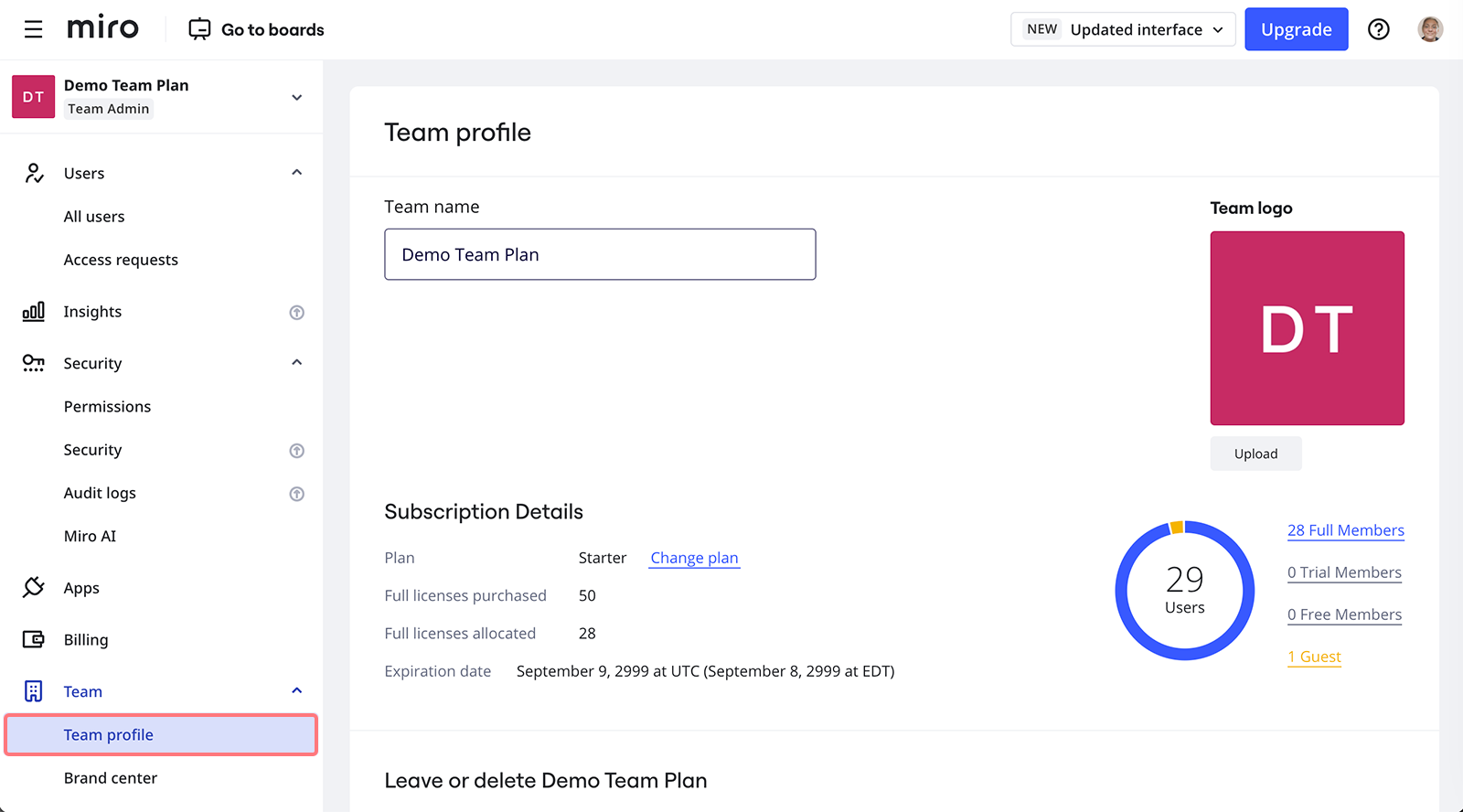Viewport: 1463px width, 812px height.
Task: Click the upgrade icon beside Security sub-item
Action: pos(296,451)
